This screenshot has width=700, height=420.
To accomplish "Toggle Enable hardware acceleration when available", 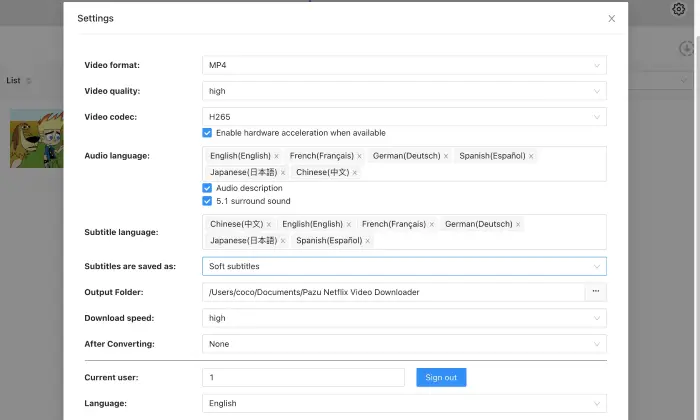I will coord(207,133).
